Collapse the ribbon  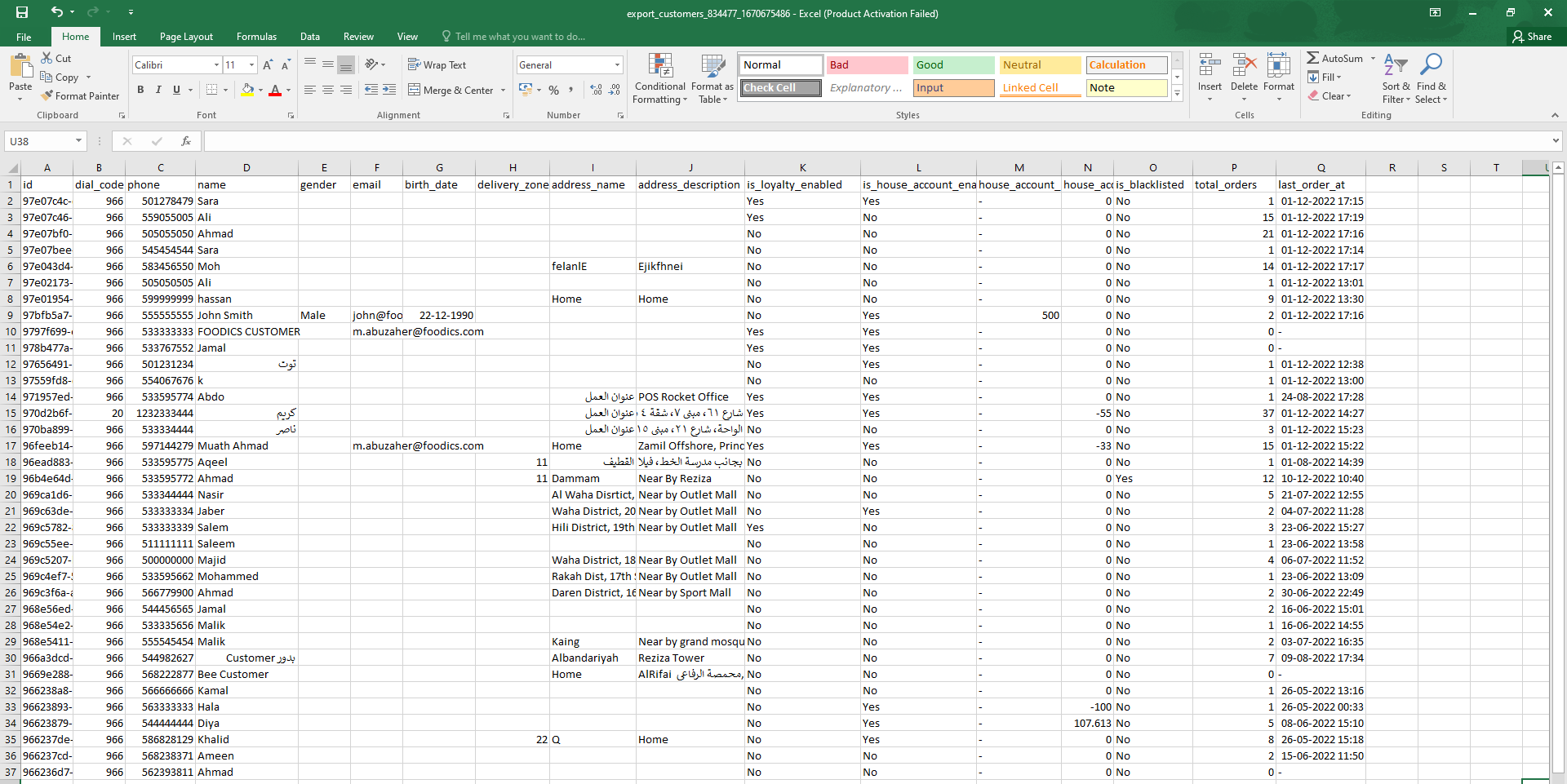pos(1555,115)
